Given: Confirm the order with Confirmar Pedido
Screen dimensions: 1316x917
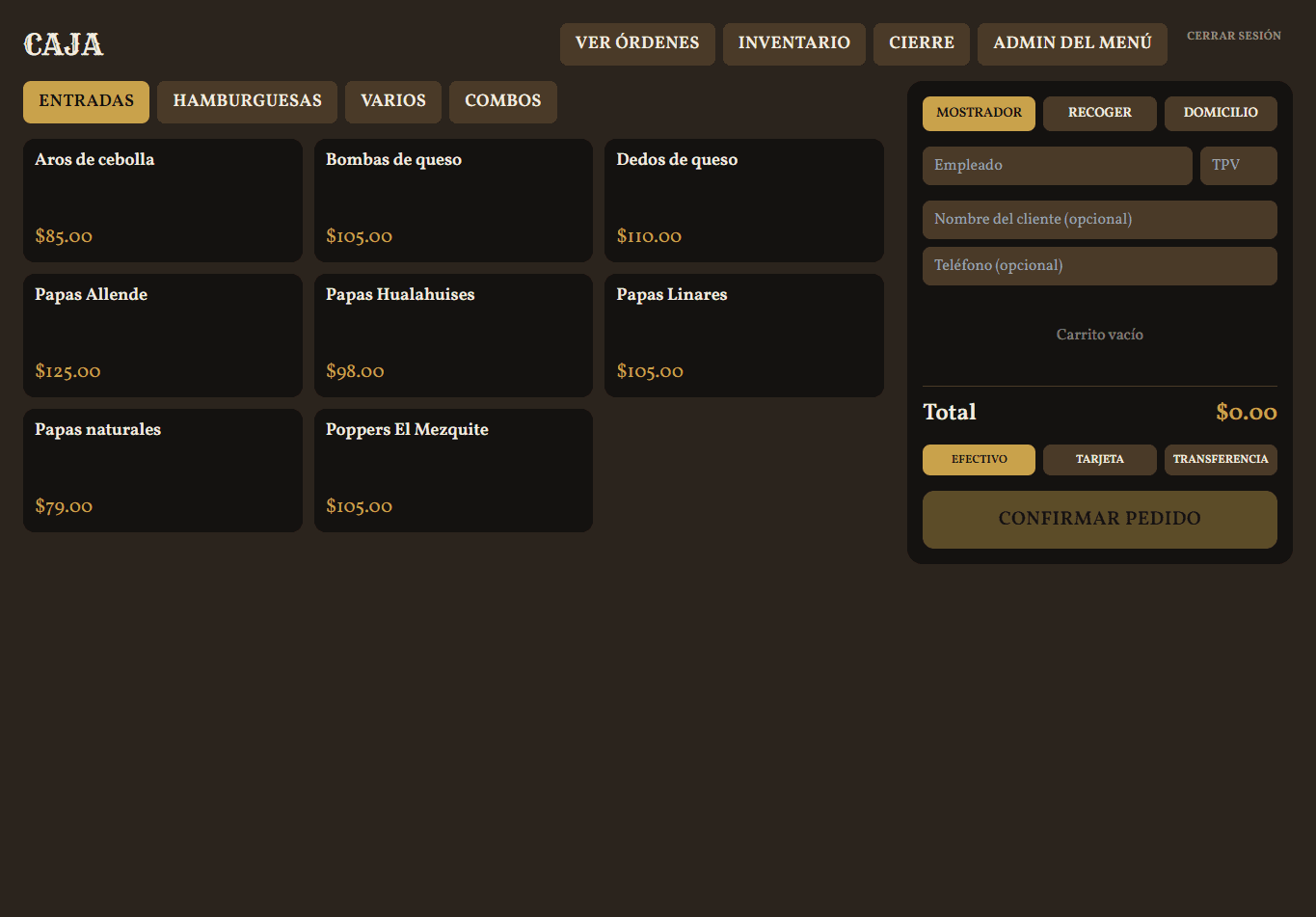Looking at the screenshot, I should 1100,520.
